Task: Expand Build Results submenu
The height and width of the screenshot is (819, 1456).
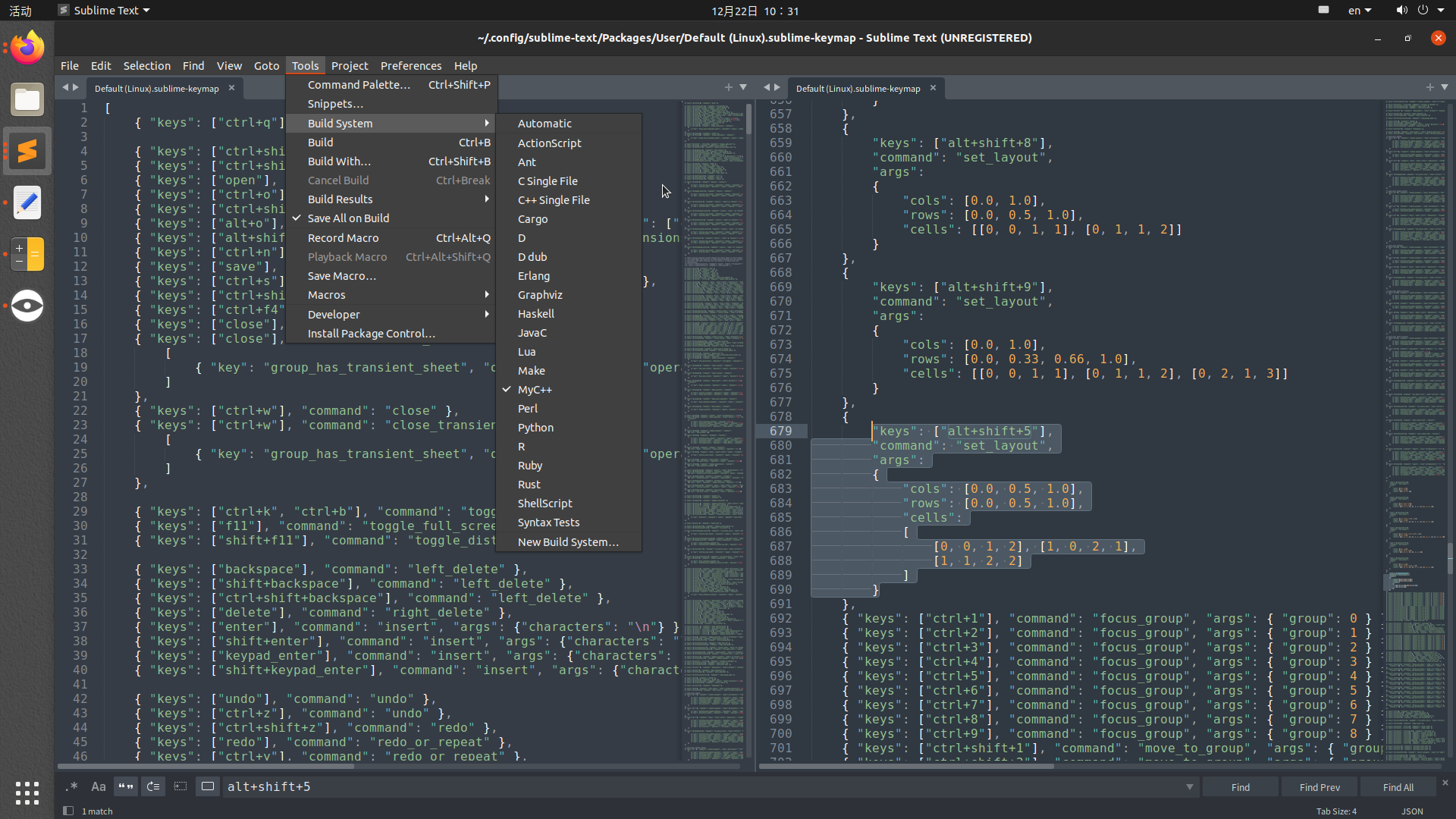Action: 391,199
